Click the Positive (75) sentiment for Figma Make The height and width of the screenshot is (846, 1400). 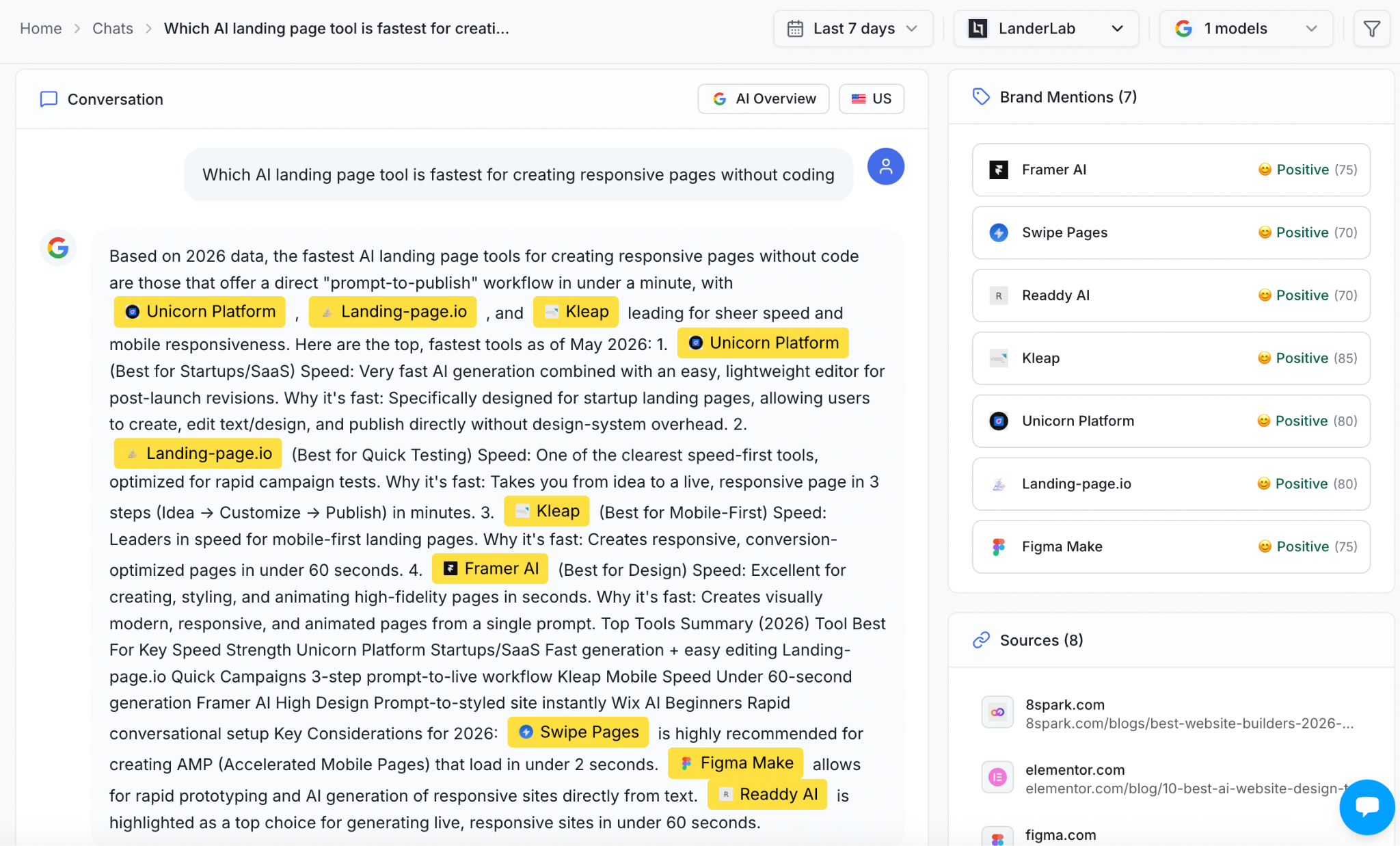tap(1308, 547)
